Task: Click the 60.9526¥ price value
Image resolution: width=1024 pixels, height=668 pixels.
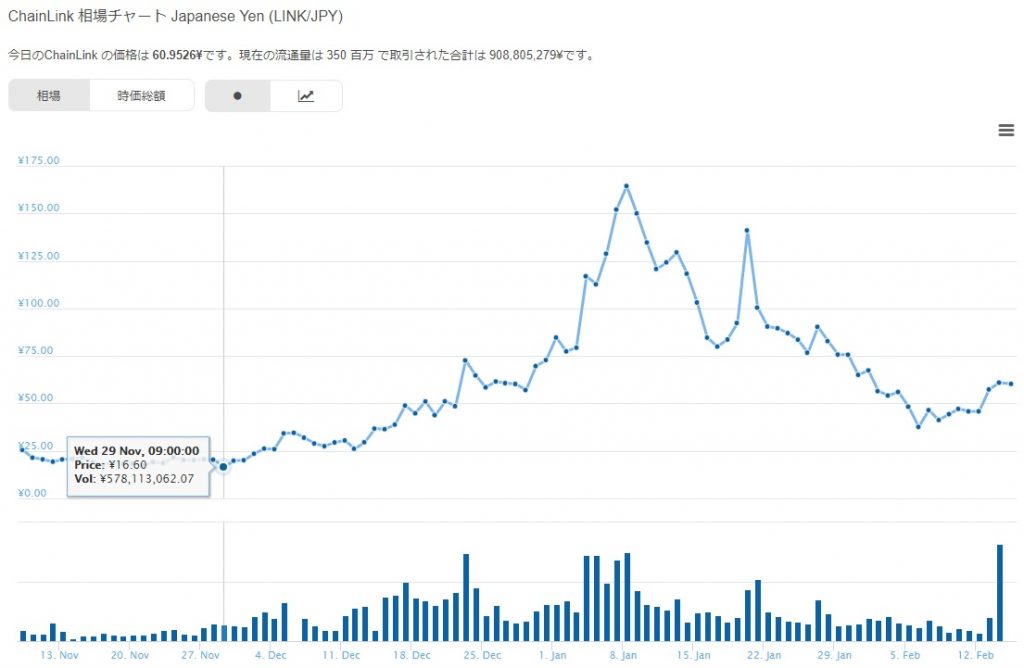Action: tap(177, 56)
